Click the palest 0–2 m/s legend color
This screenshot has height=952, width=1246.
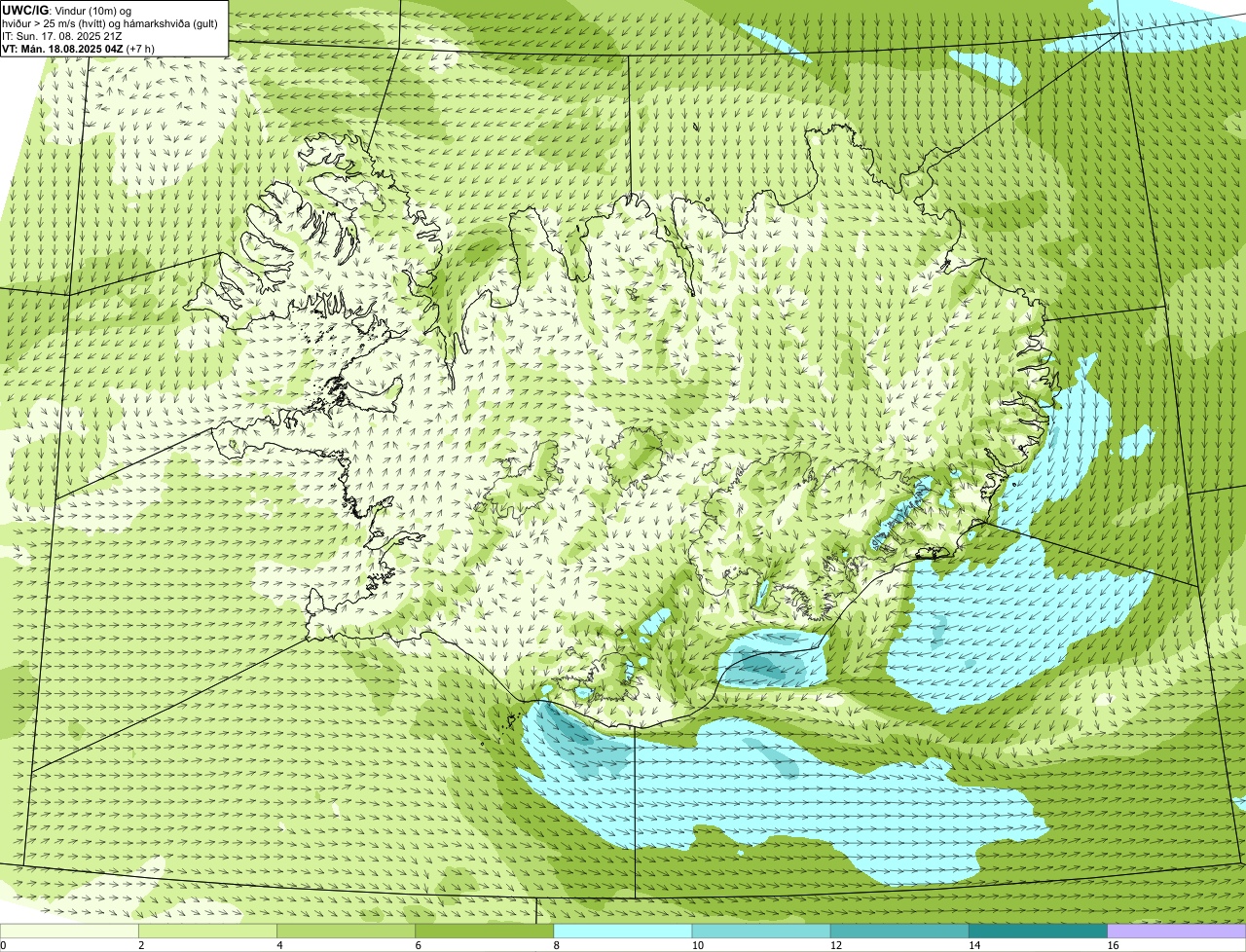point(69,931)
